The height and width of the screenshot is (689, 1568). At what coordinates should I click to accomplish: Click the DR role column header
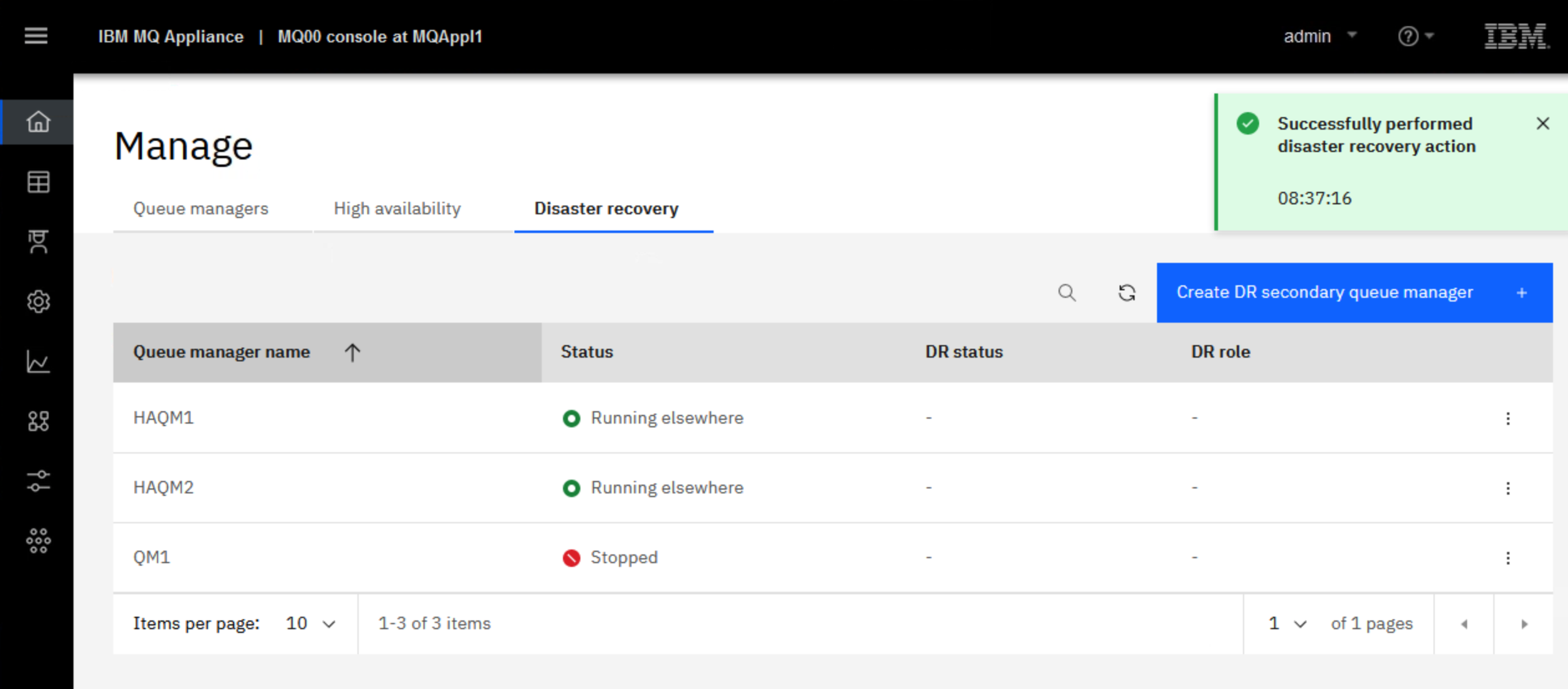tap(1221, 352)
